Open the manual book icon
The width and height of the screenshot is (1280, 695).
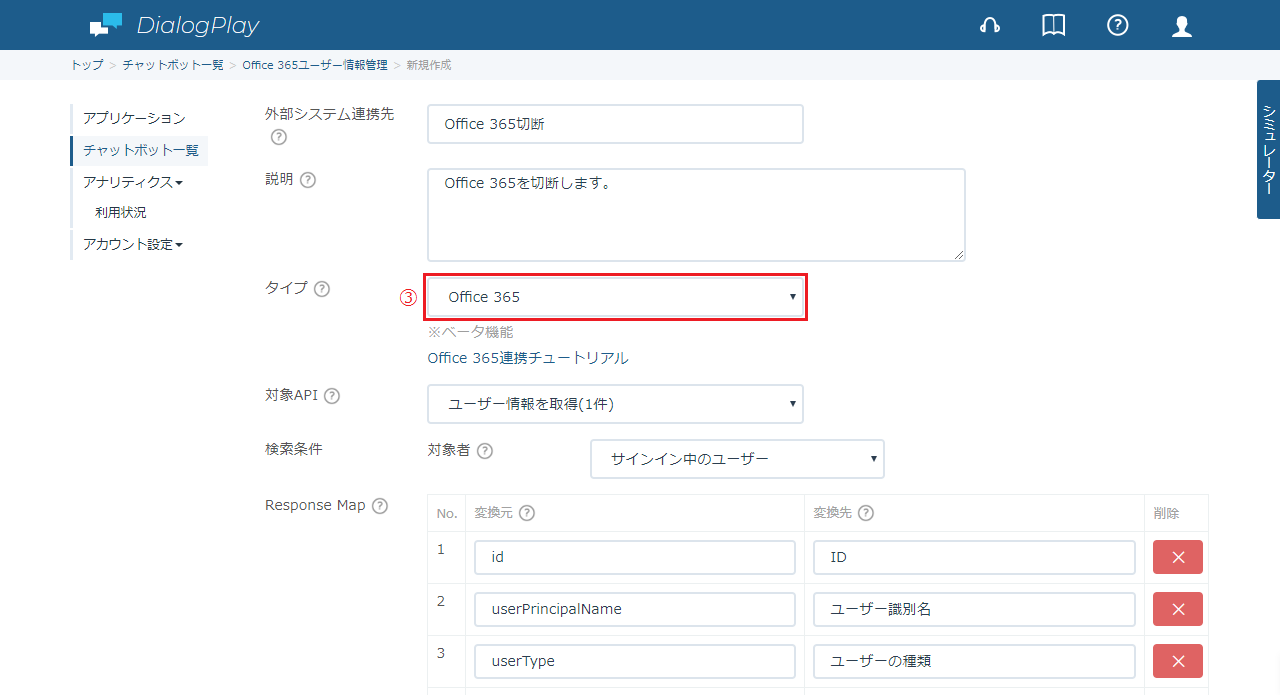click(1054, 26)
